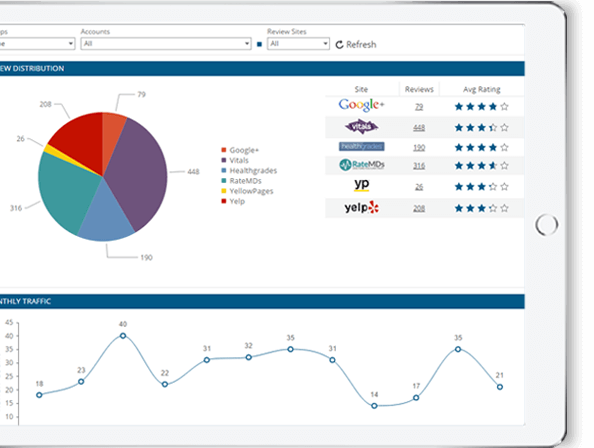Viewport: 594px width, 448px height.
Task: Click the Reviews column header
Action: click(419, 89)
